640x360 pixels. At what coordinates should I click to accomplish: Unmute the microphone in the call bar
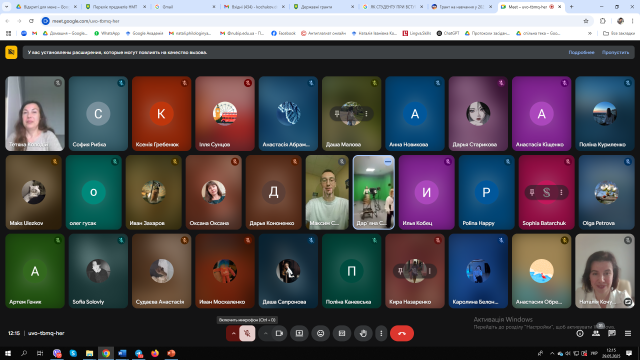point(247,333)
